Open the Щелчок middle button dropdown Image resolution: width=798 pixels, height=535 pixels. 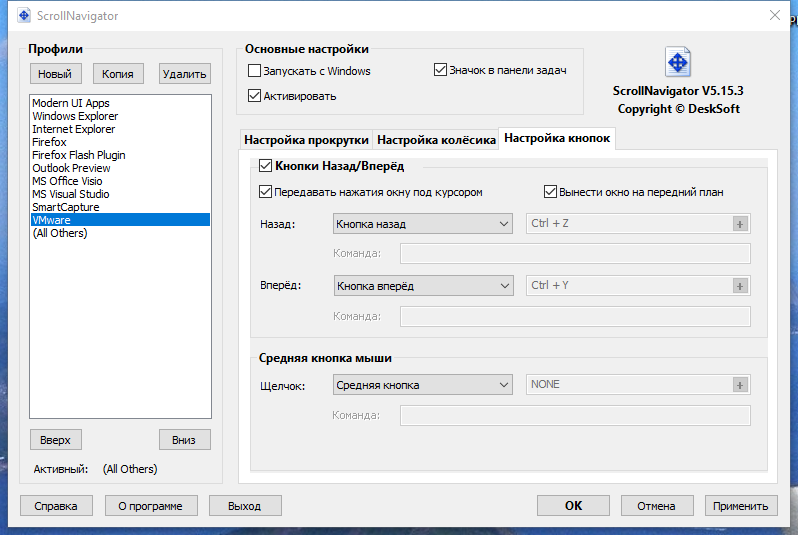423,385
